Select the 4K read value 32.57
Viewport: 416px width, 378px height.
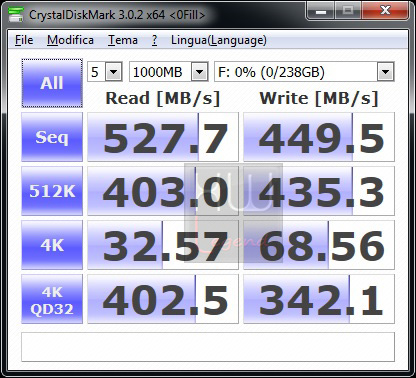coord(163,245)
